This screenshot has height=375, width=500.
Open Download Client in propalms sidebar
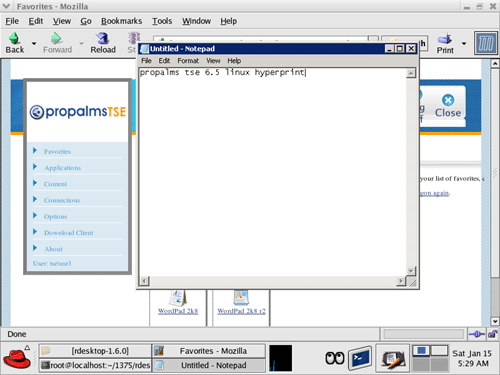pyautogui.click(x=69, y=233)
